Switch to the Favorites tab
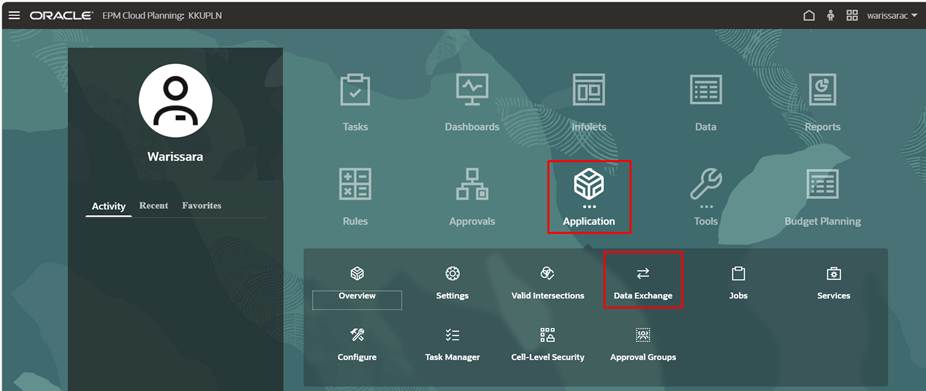Image resolution: width=926 pixels, height=391 pixels. click(x=201, y=206)
